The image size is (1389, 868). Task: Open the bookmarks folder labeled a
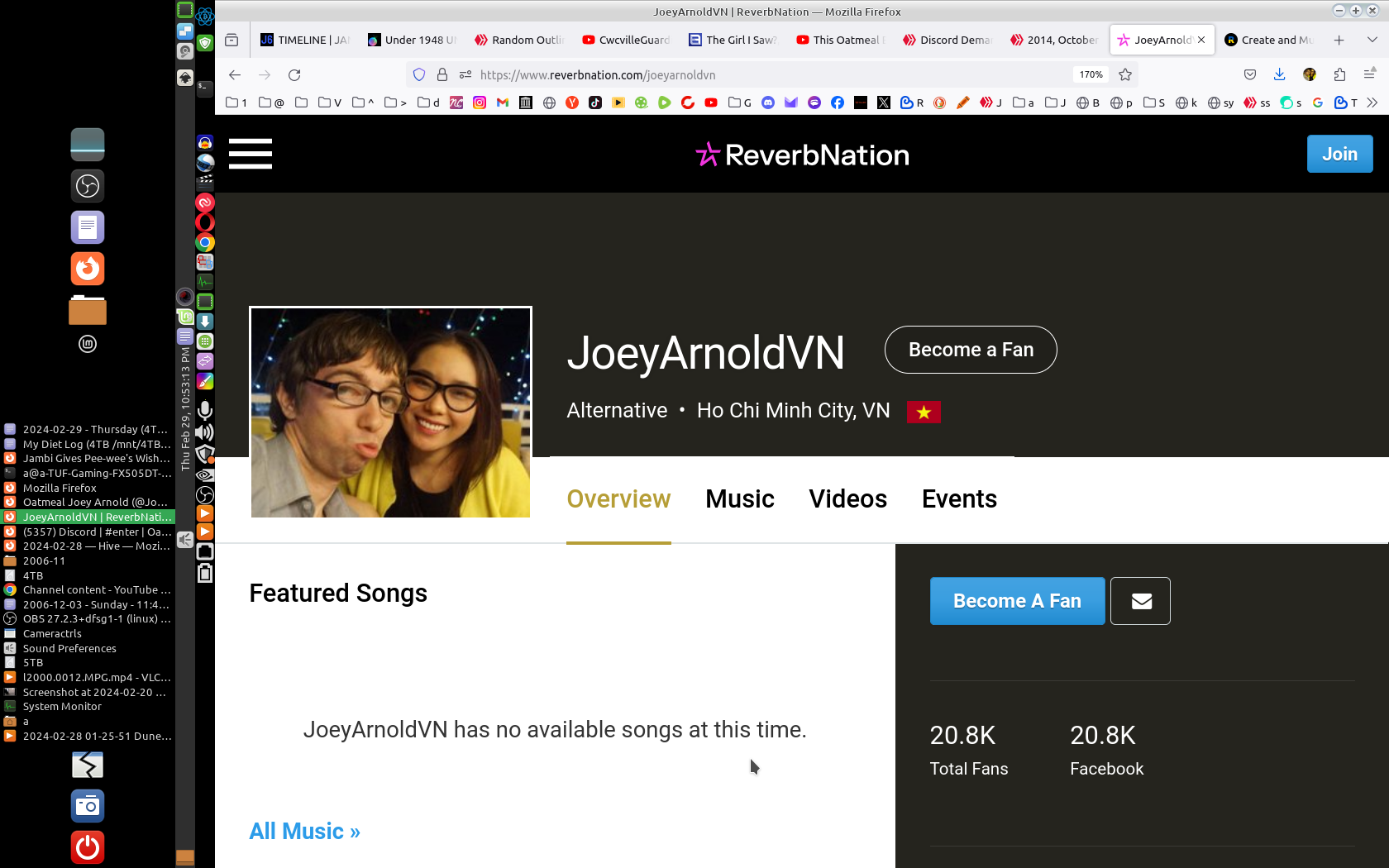[1024, 103]
